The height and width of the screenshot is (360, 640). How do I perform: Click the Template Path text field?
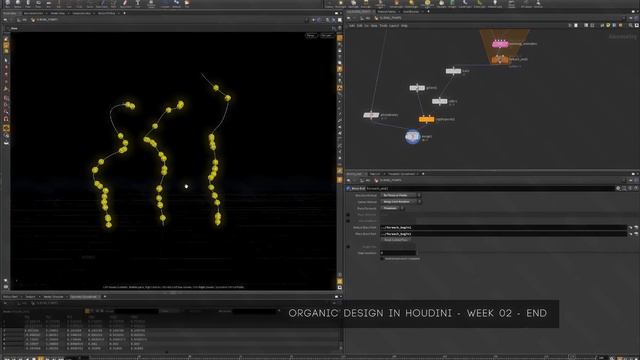tap(503, 234)
